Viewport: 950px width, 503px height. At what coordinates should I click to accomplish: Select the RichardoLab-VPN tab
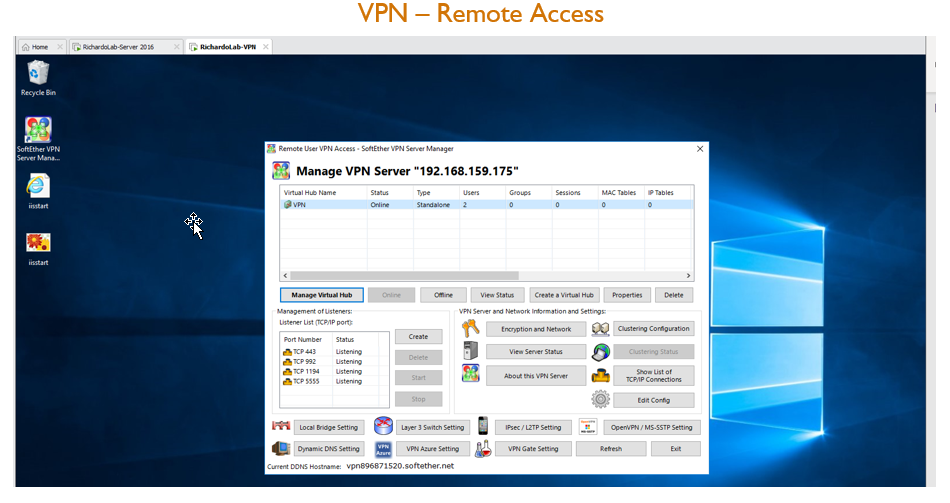click(228, 47)
